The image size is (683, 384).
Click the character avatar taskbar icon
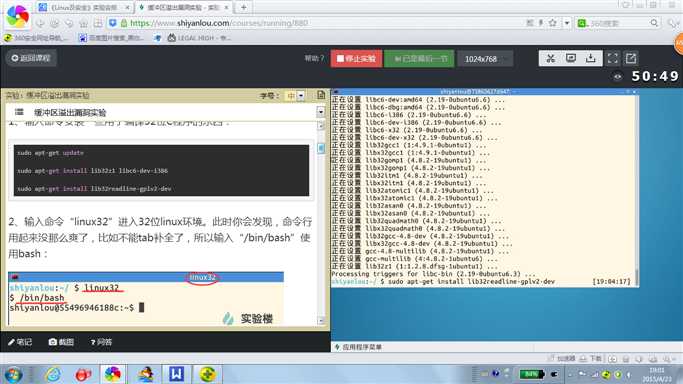point(146,374)
